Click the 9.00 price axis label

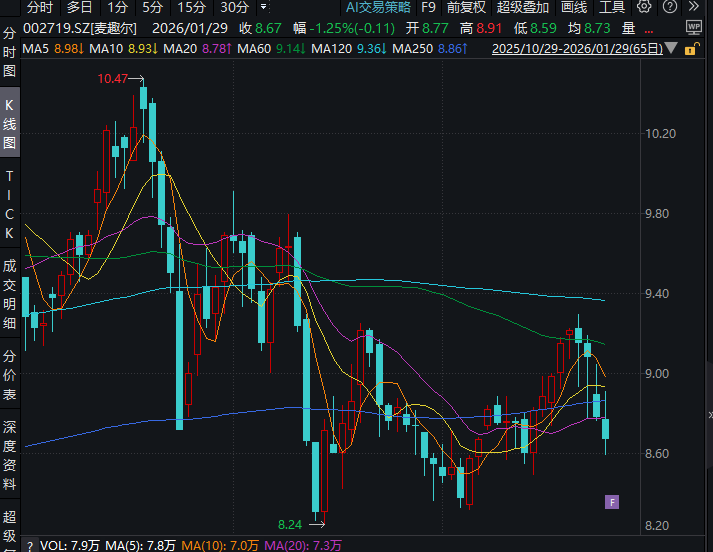(x=657, y=374)
